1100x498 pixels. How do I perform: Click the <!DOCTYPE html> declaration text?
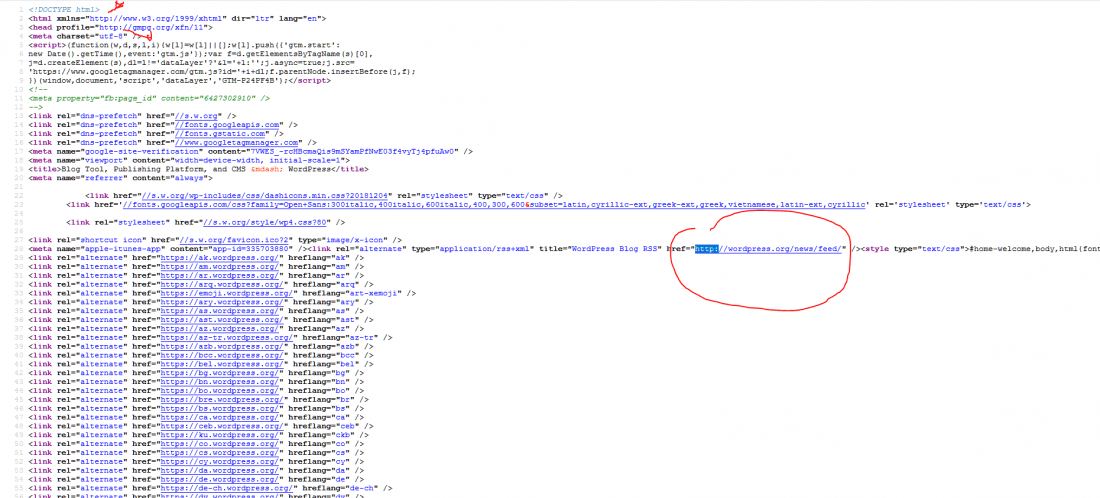64,8
